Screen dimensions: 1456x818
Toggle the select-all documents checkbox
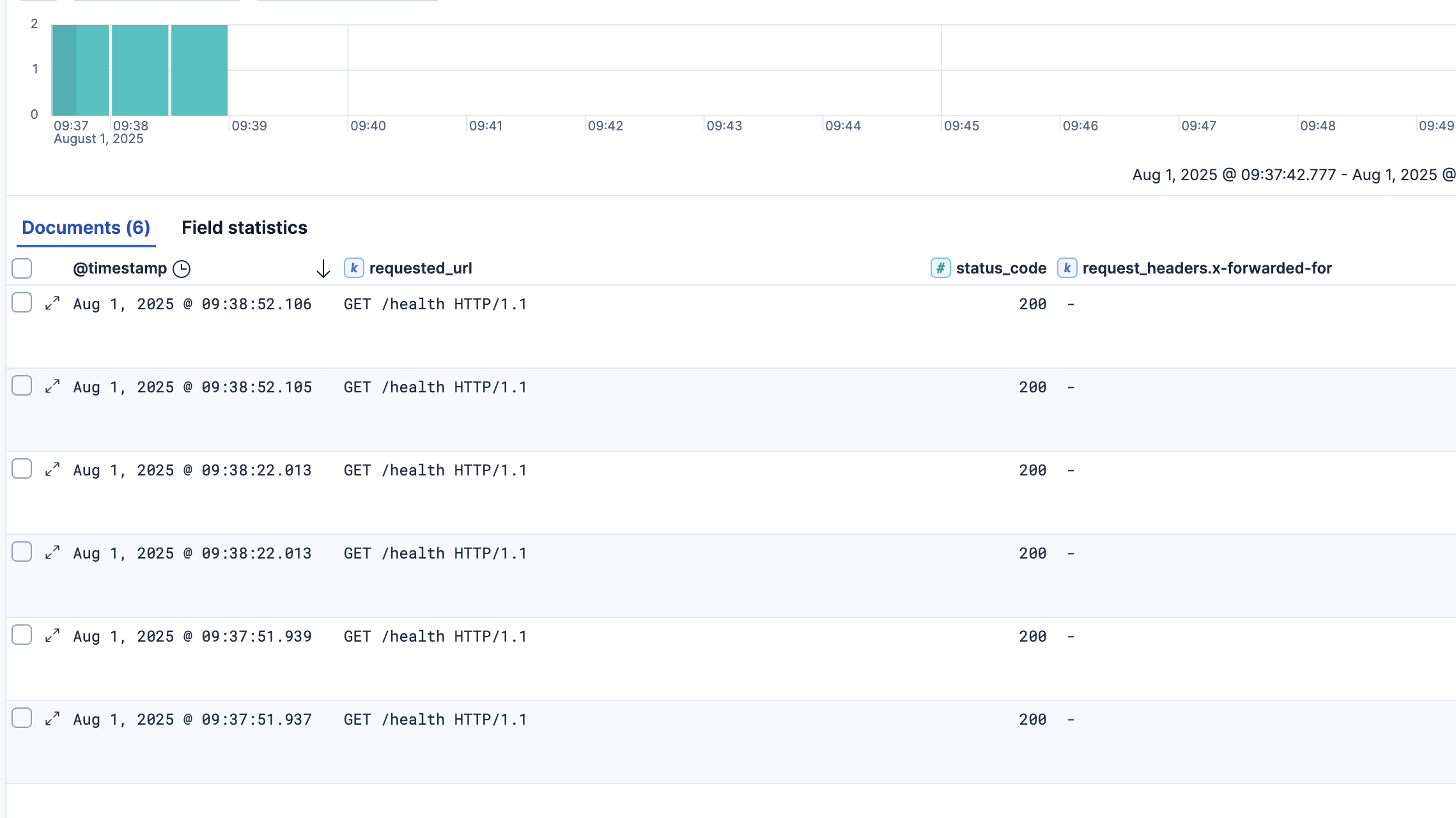click(x=22, y=268)
